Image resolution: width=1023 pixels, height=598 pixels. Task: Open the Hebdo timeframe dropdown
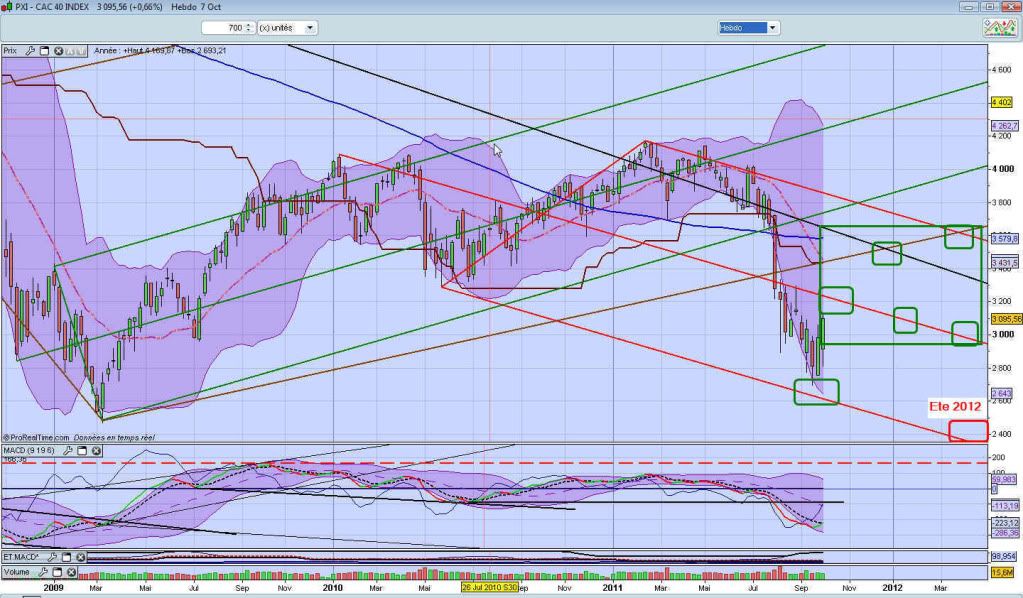coord(771,28)
